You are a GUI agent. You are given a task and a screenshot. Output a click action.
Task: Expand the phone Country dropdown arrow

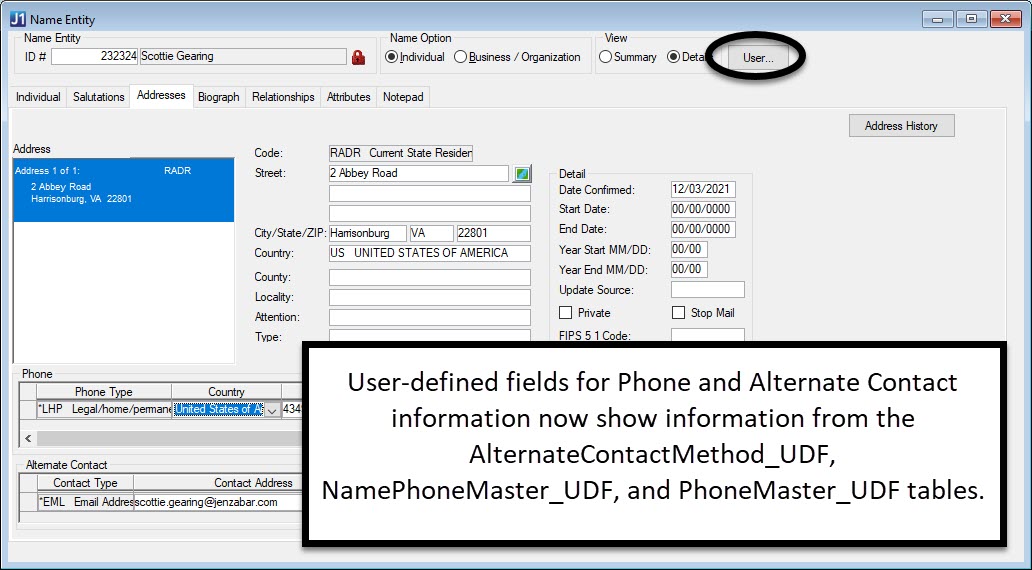271,410
